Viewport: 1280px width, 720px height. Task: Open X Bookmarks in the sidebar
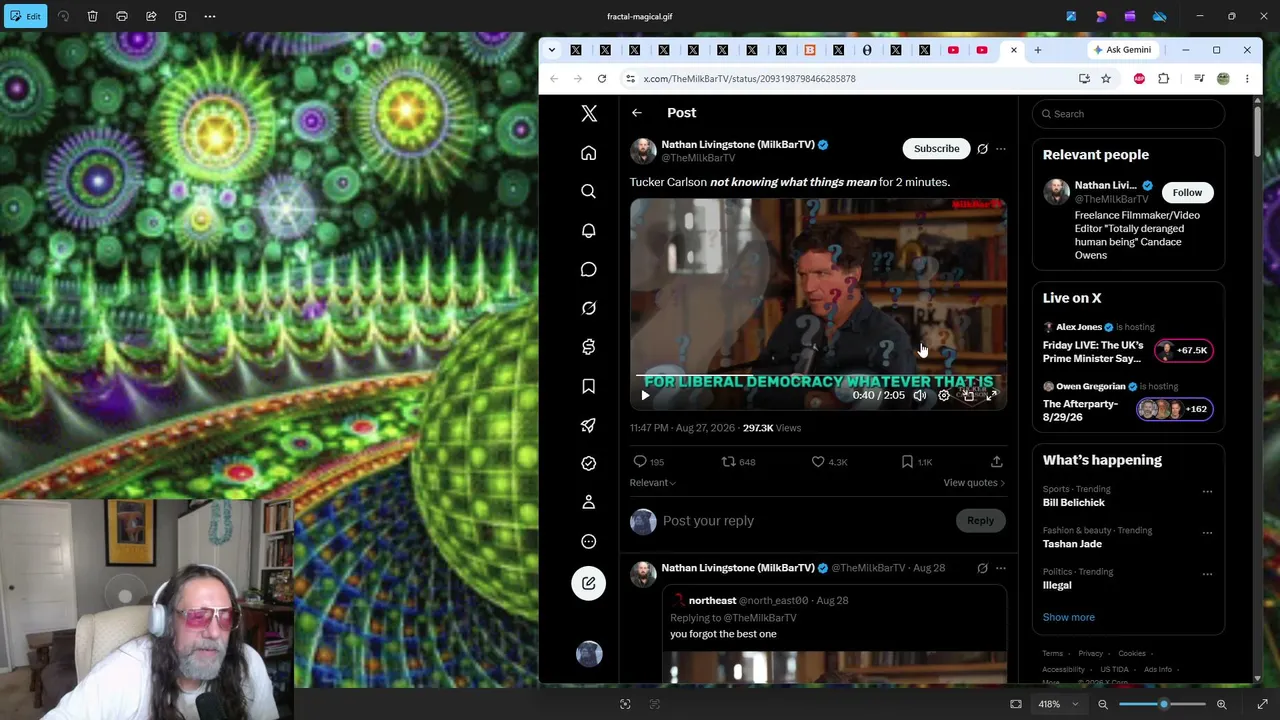(589, 386)
